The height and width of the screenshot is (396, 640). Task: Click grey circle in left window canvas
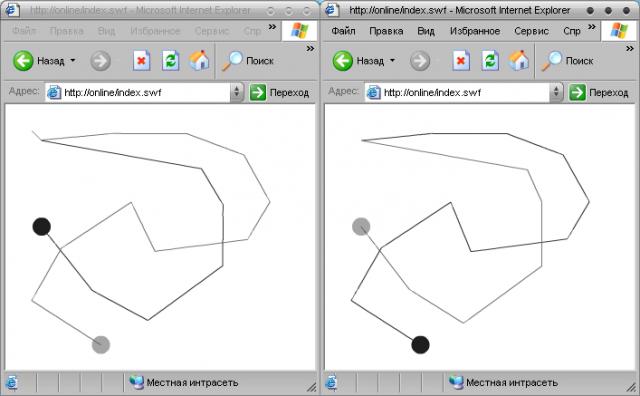coord(101,345)
